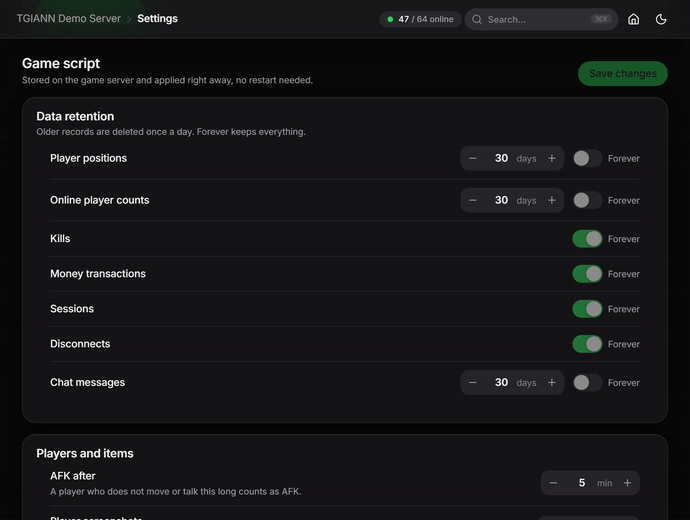Click 'Older records are deleted' description
The image size is (690, 520).
point(171,132)
